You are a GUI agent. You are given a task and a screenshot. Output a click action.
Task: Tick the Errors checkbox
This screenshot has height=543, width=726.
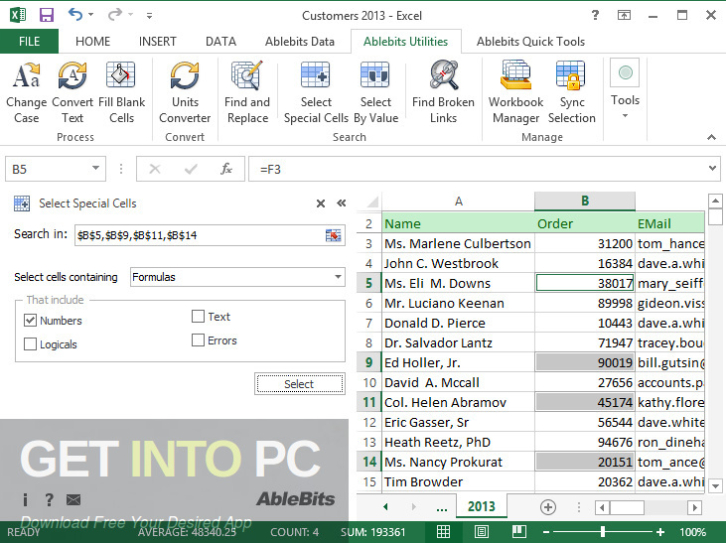click(x=198, y=340)
